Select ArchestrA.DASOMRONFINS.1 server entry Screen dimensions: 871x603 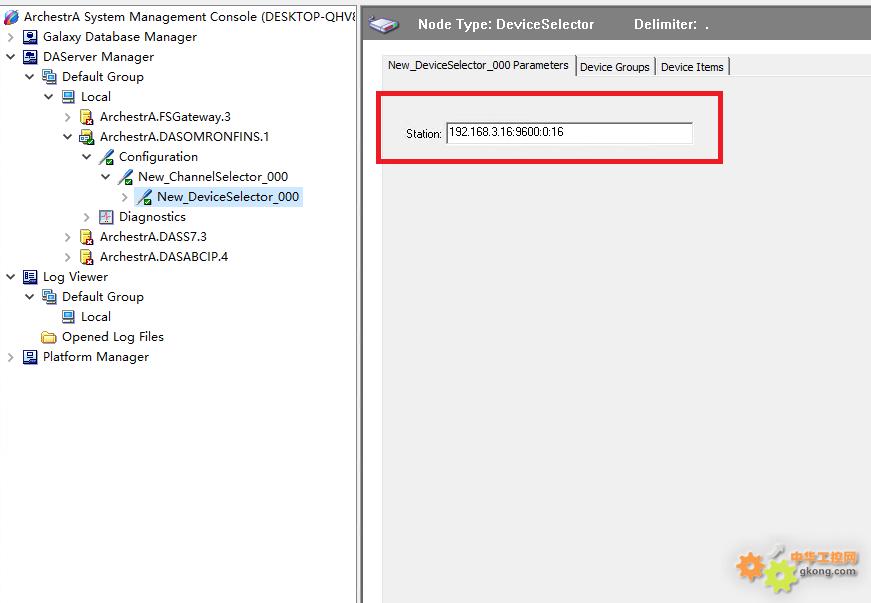coord(184,137)
